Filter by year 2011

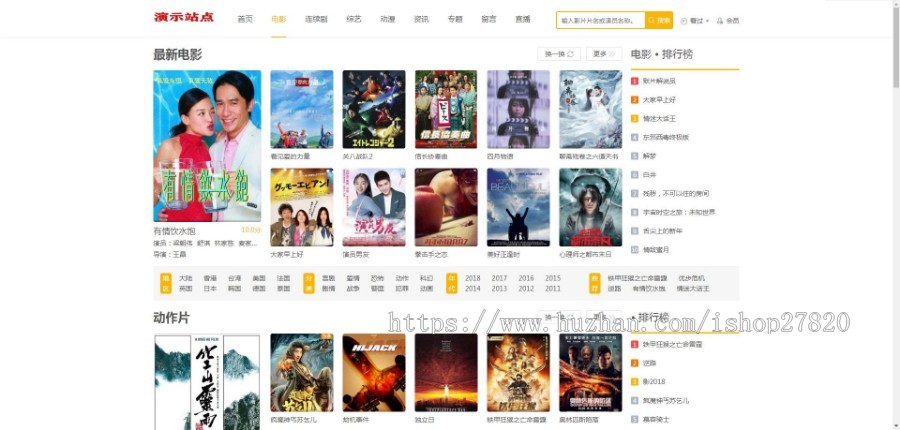[x=553, y=289]
